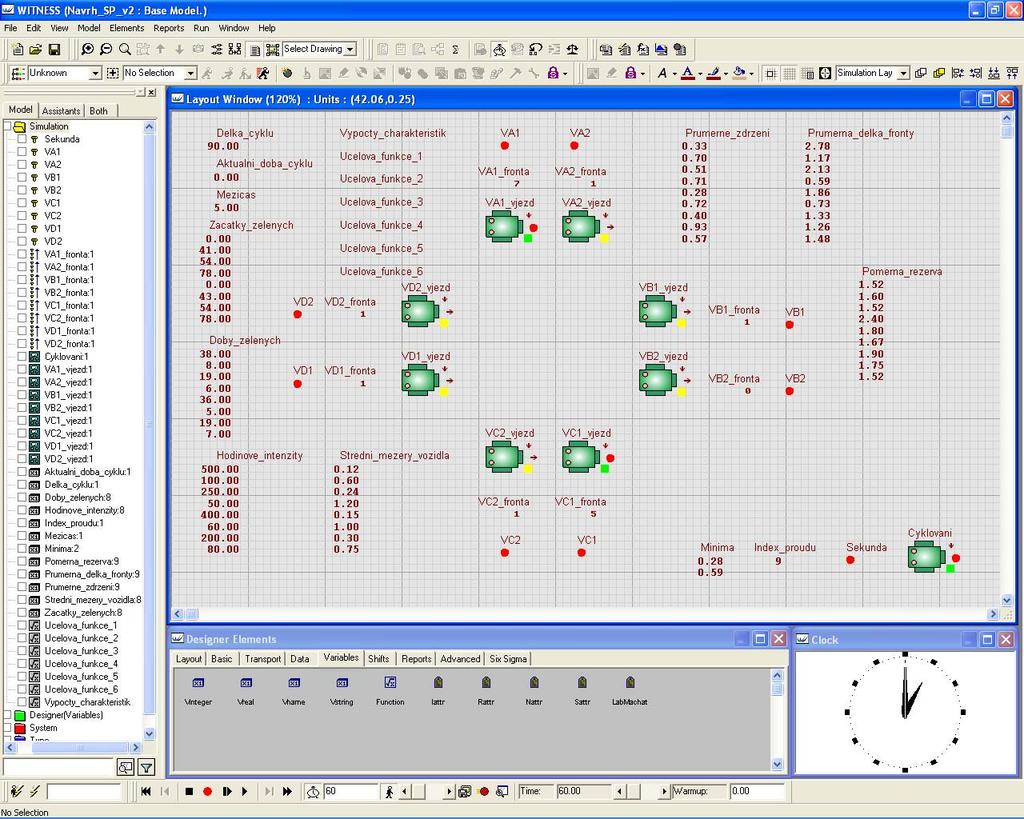Check the Delka_cyklu:1 checkbox
This screenshot has width=1024, height=819.
(x=22, y=485)
